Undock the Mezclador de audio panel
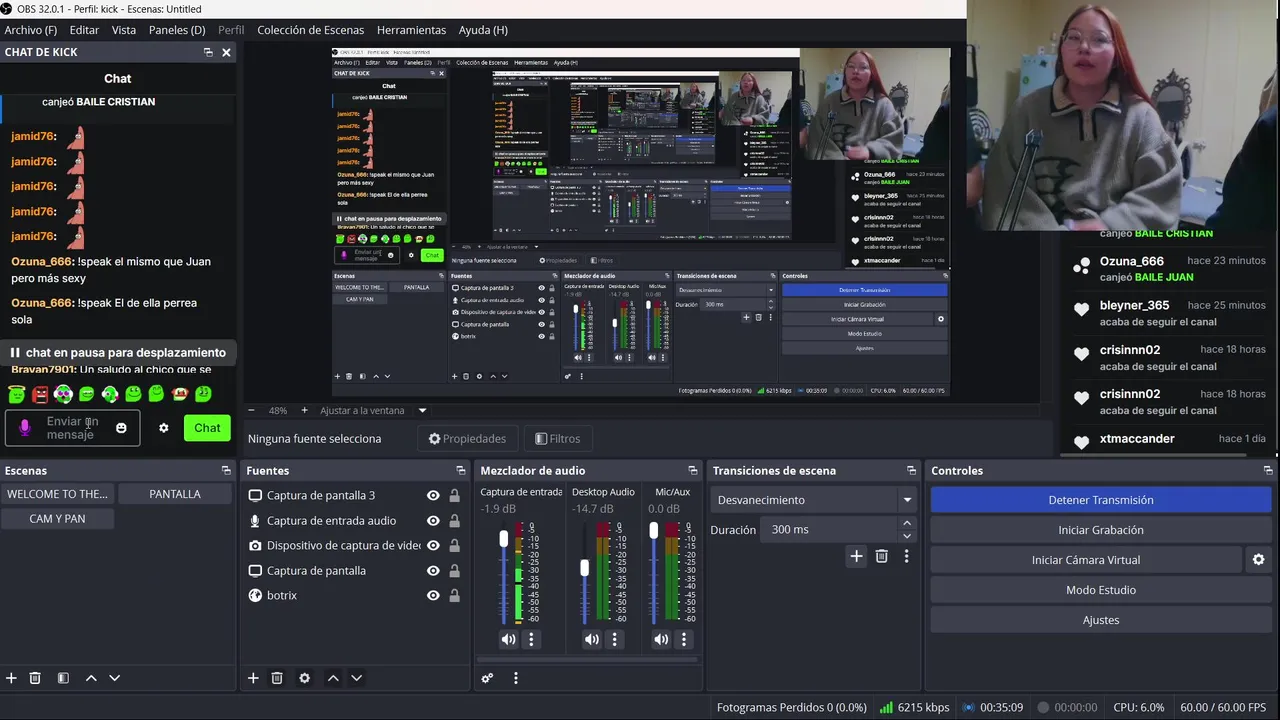This screenshot has height=720, width=1280. click(x=693, y=470)
